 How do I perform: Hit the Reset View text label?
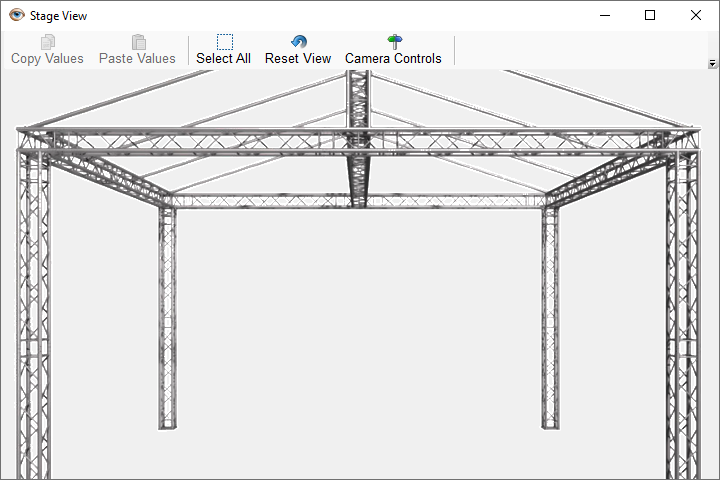click(x=298, y=59)
